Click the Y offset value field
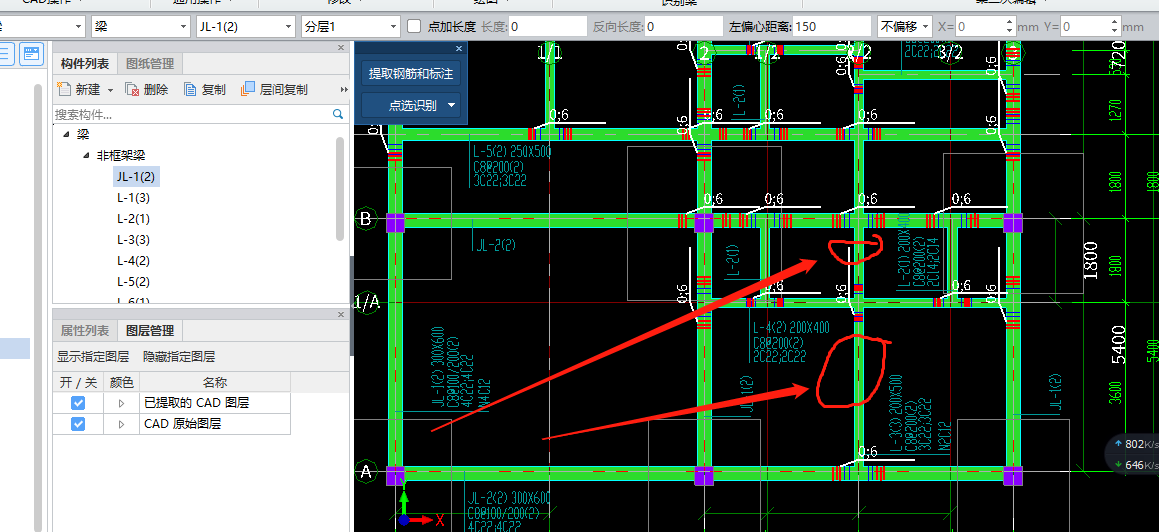Screen dimensions: 1159x532 click(1084, 27)
